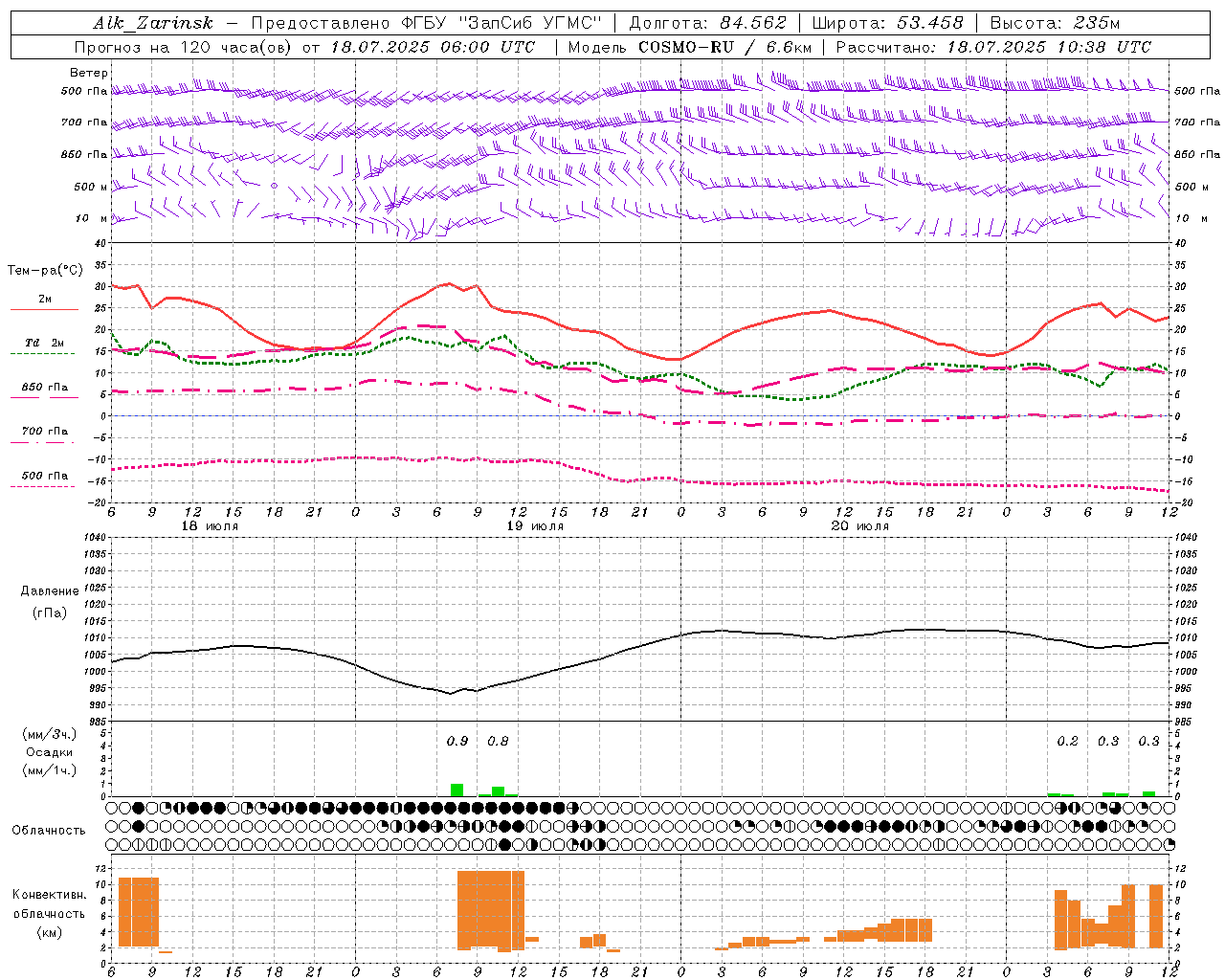Click the (мм/1ч.) precipitation unit label
Image resolution: width=1225 pixels, height=980 pixels.
[49, 770]
